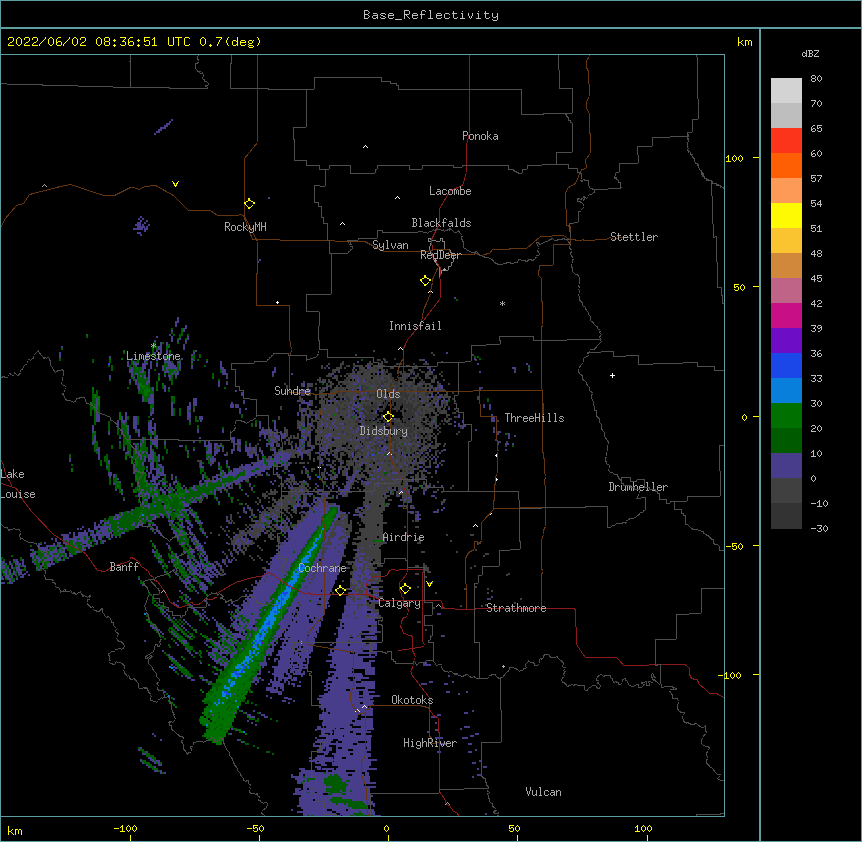Click the km unit label at top right

pos(744,42)
